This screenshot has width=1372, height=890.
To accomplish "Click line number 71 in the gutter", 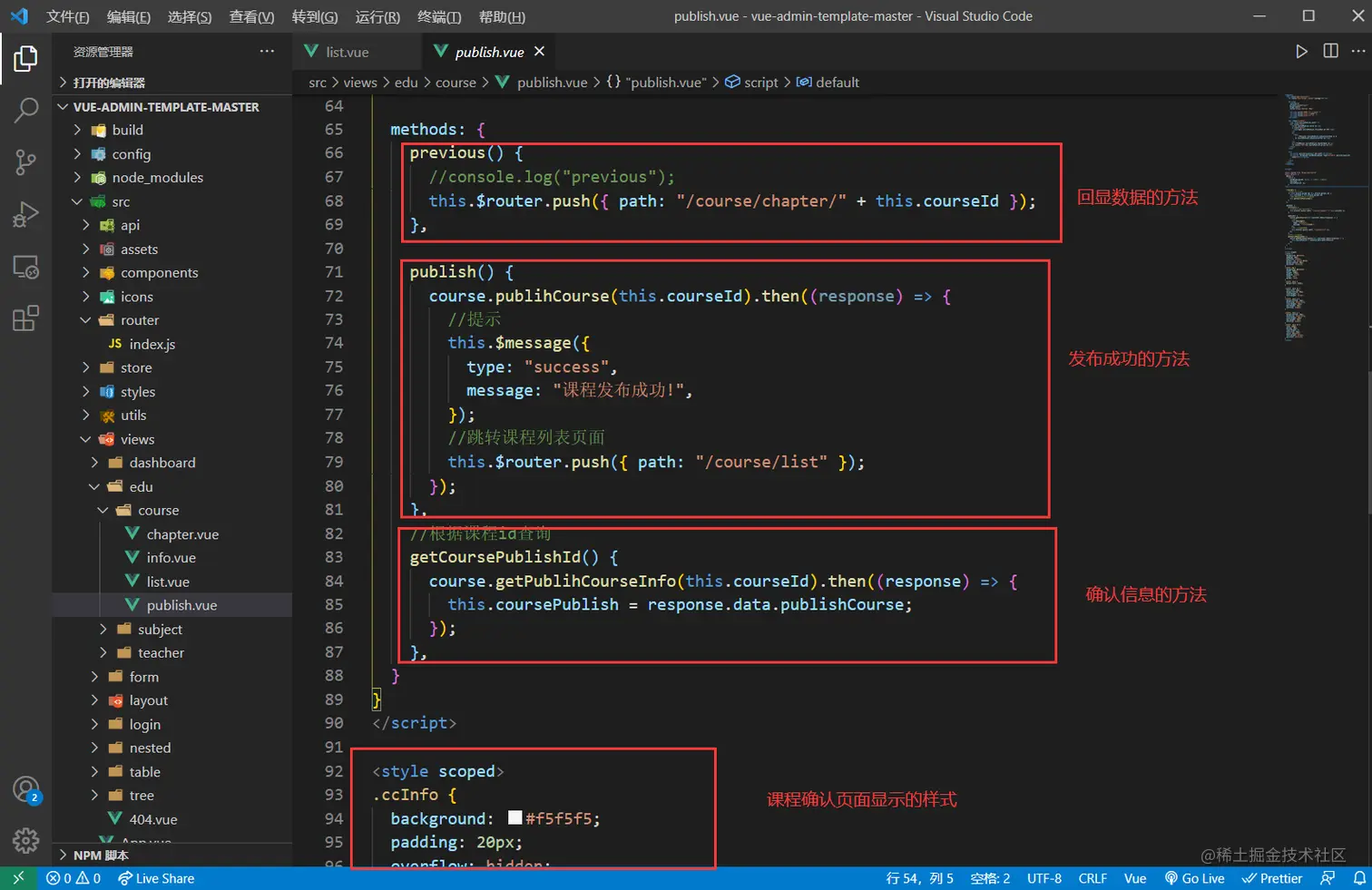I will click(334, 272).
